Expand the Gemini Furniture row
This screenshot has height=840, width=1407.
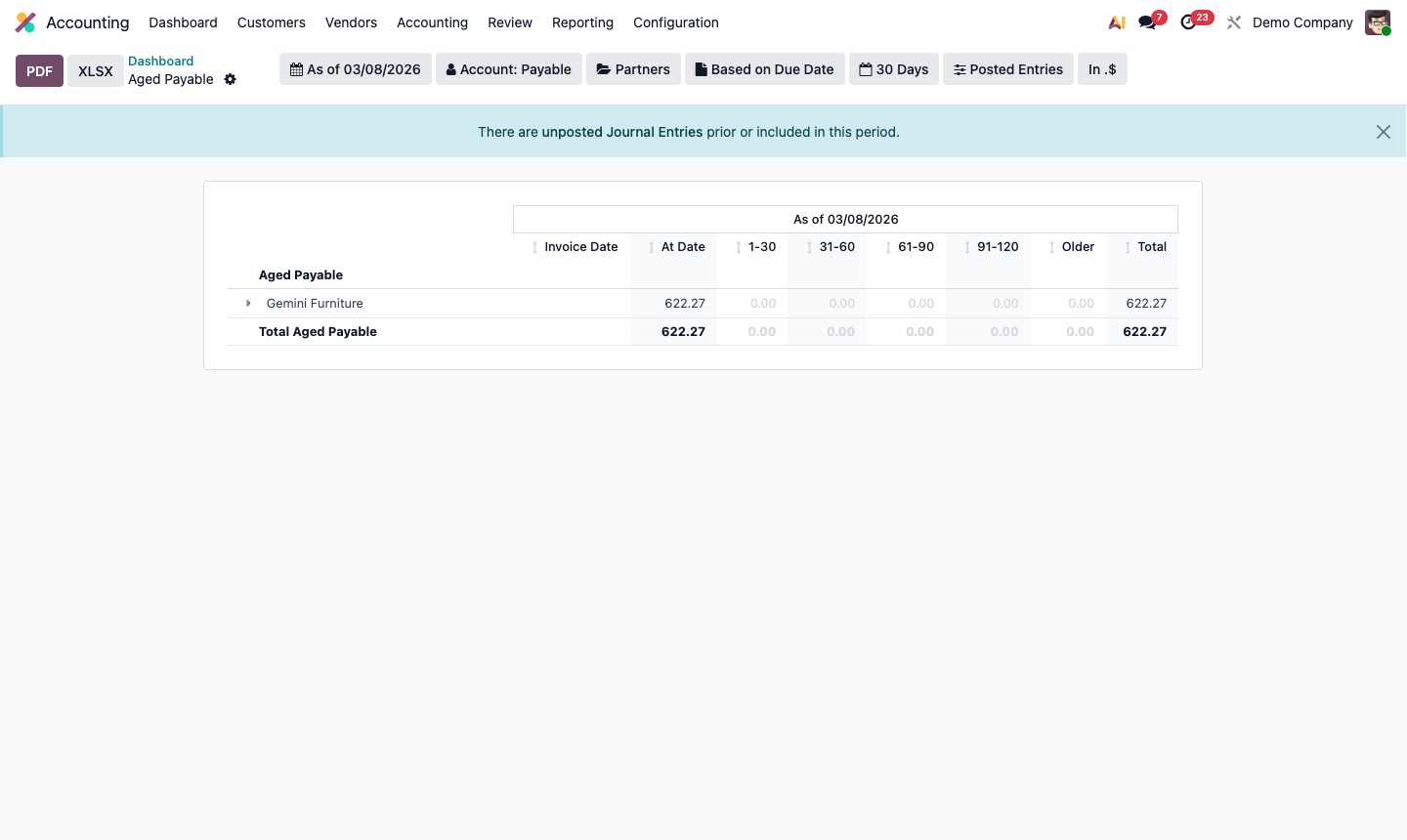click(x=248, y=303)
